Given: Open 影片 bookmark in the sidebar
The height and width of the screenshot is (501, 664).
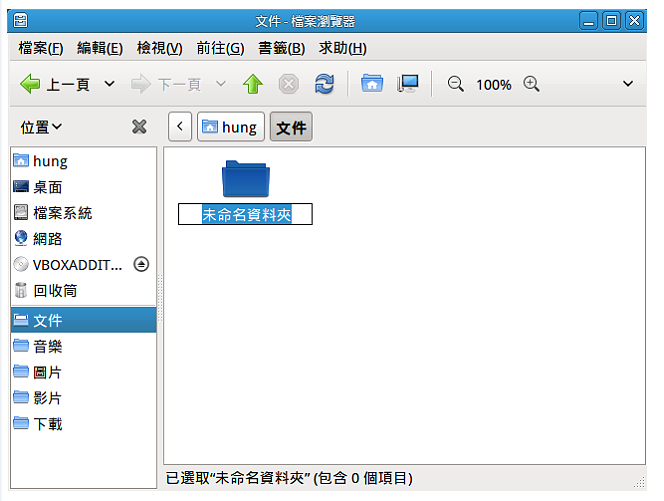Looking at the screenshot, I should coord(83,398).
